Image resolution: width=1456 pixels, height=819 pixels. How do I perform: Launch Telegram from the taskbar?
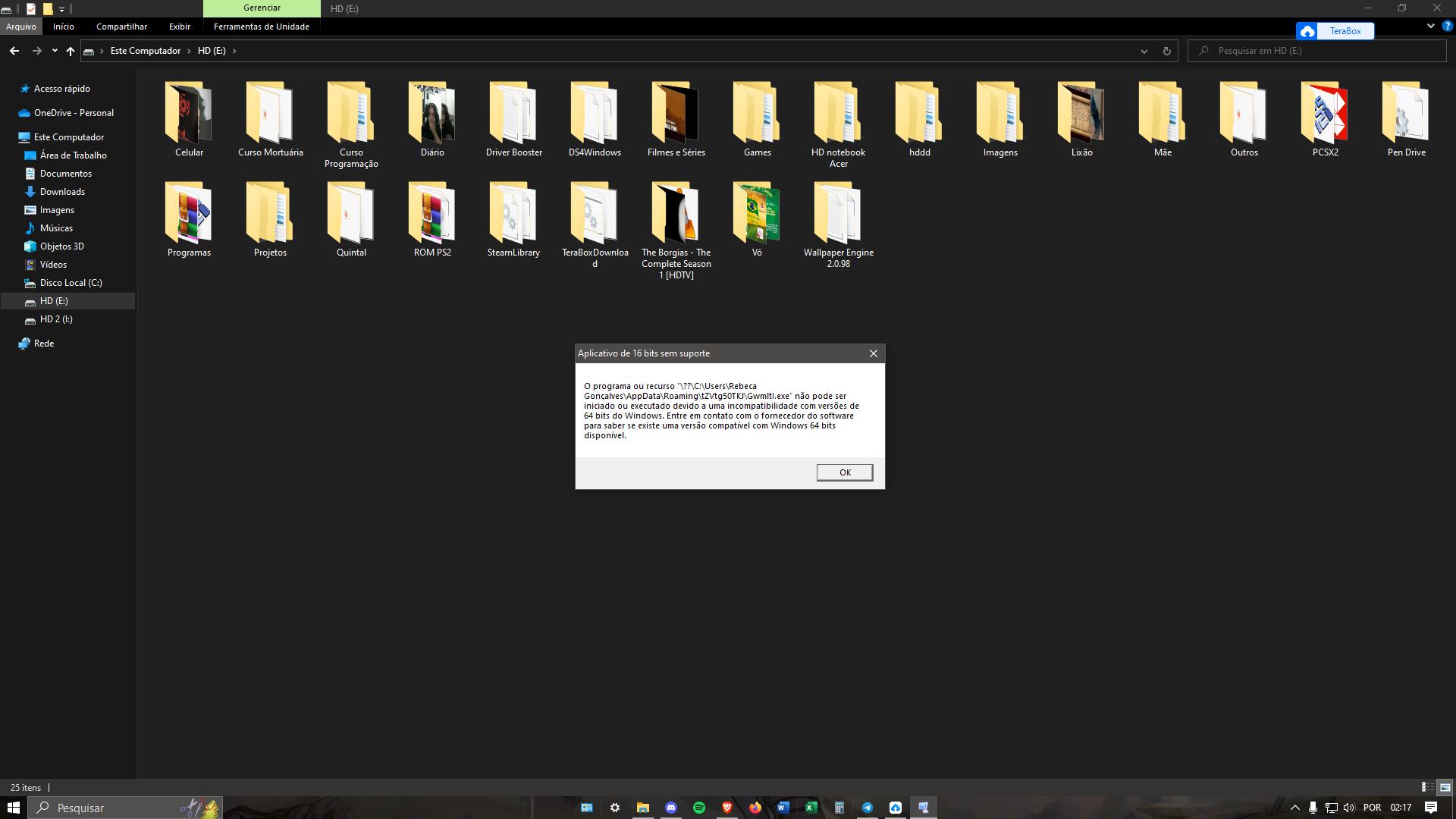(868, 808)
